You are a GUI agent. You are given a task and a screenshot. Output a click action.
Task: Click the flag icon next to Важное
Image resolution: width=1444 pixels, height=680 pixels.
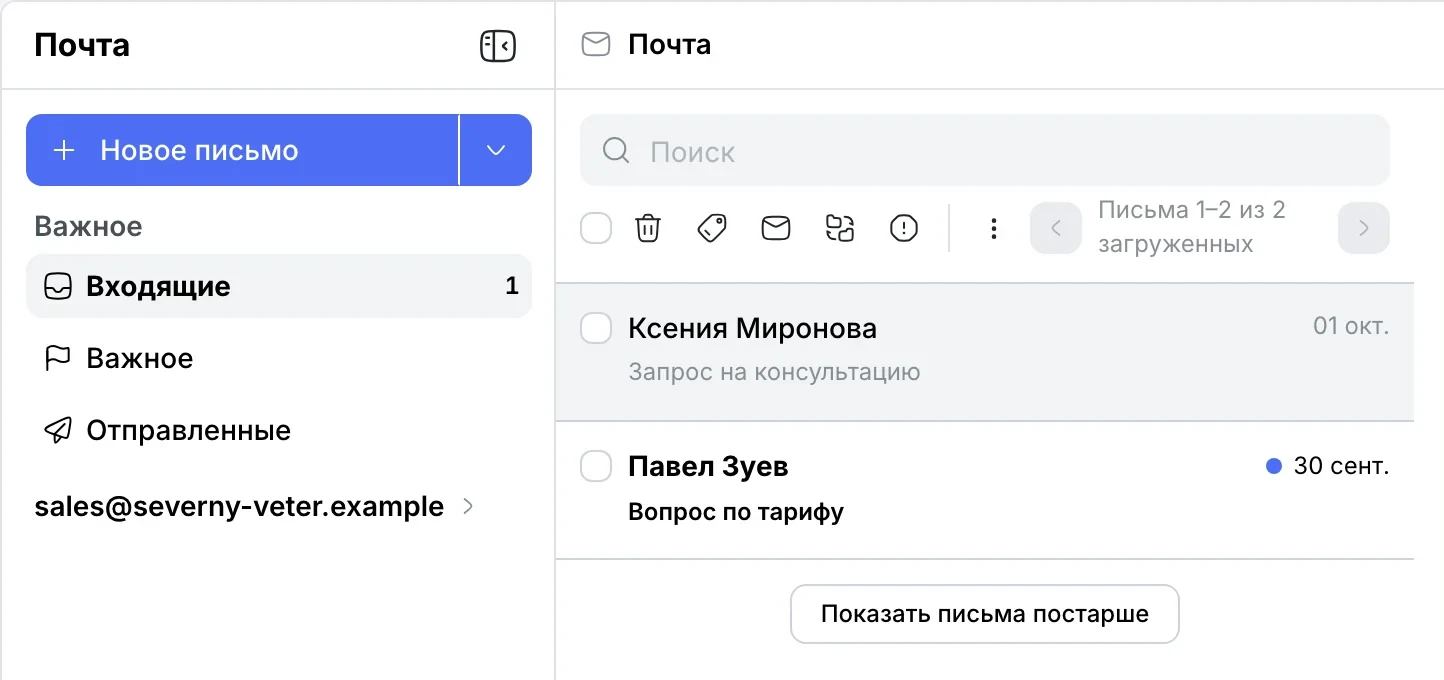[58, 358]
